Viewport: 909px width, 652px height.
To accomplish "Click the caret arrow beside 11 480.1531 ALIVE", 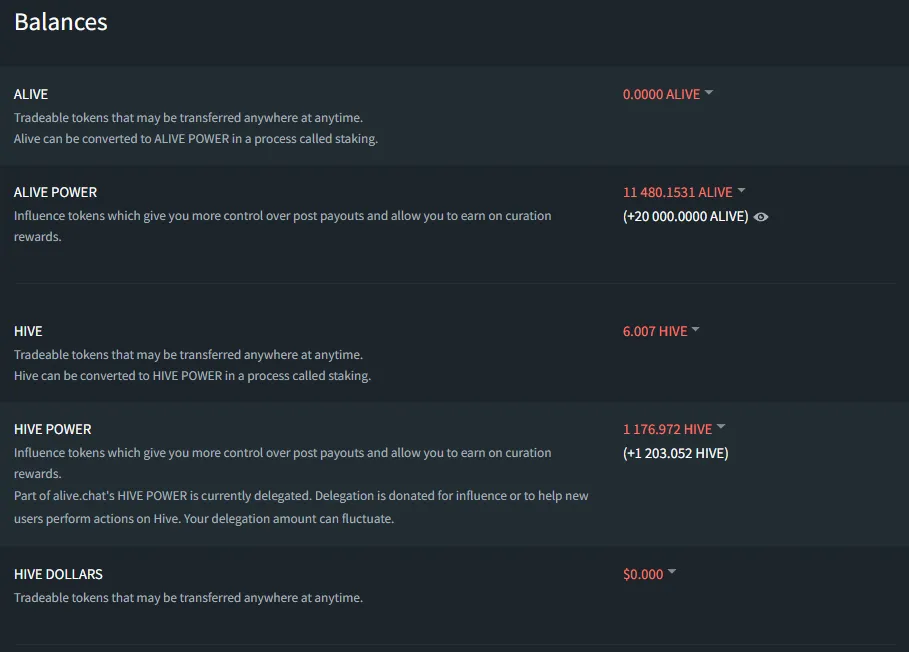I will coord(741,190).
